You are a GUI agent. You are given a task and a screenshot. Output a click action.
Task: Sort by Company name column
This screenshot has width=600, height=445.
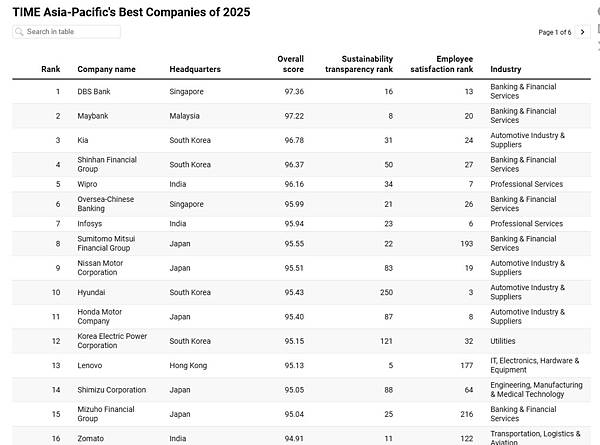[x=106, y=69]
